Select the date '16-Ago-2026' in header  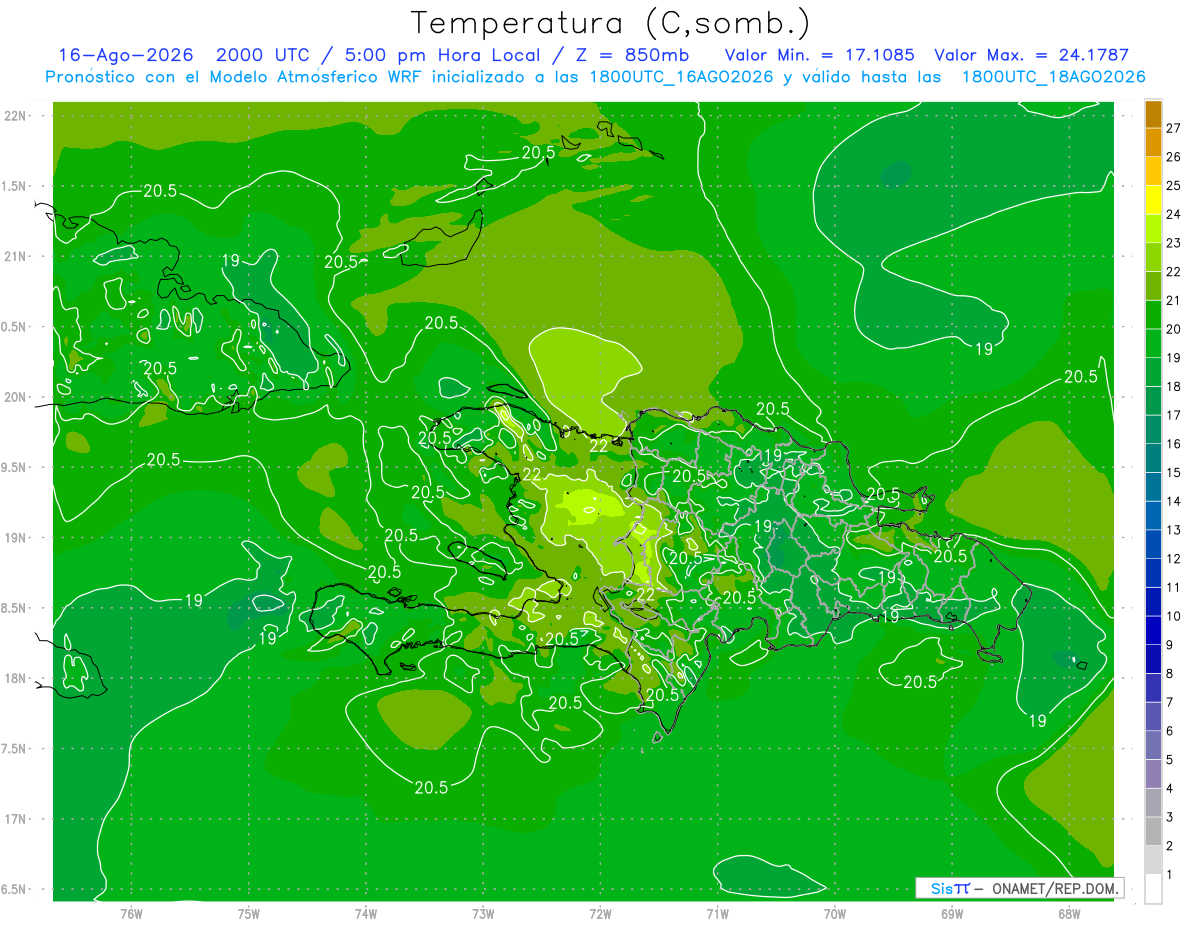(x=125, y=55)
